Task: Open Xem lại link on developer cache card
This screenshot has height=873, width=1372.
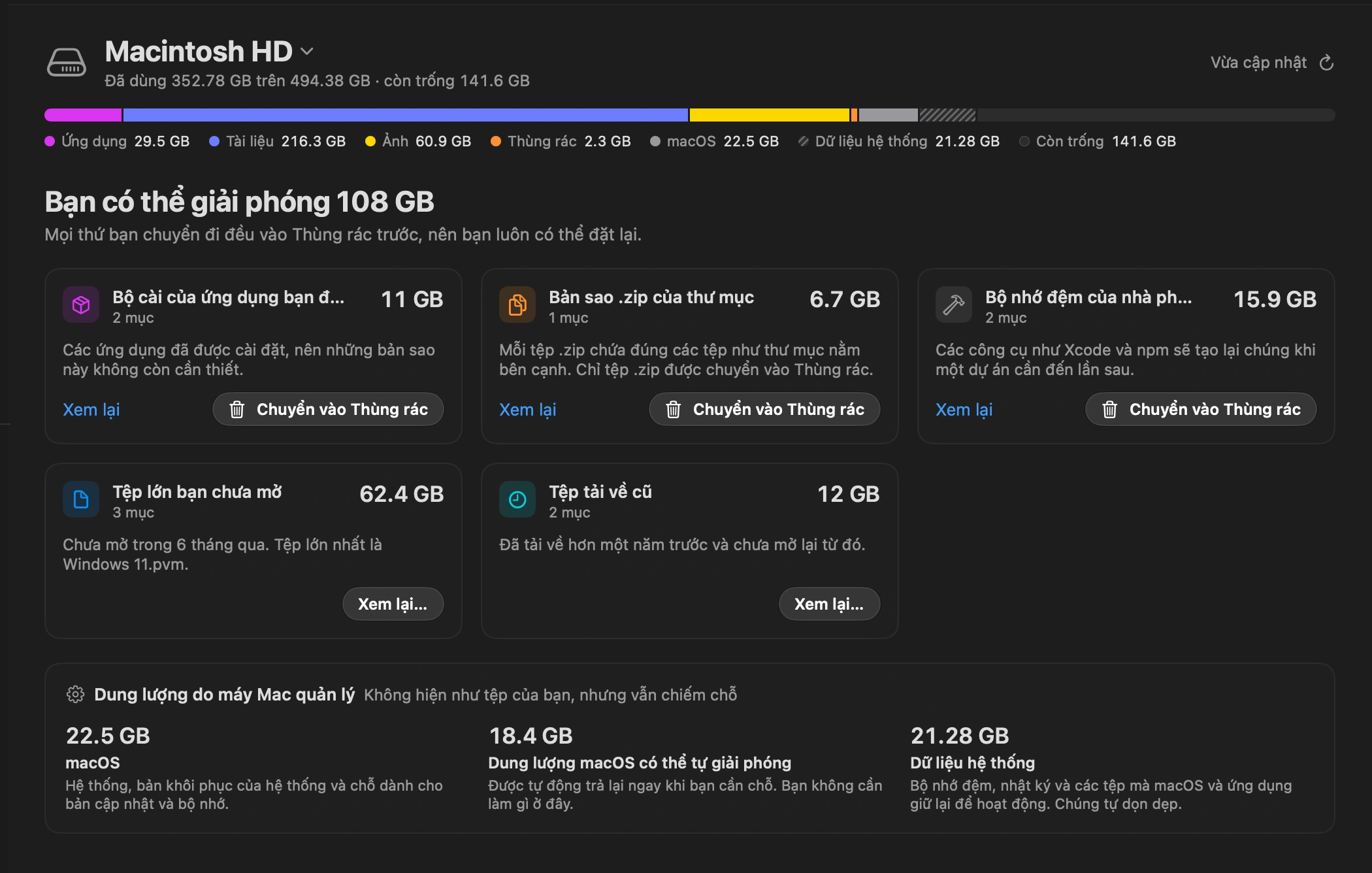Action: [964, 410]
